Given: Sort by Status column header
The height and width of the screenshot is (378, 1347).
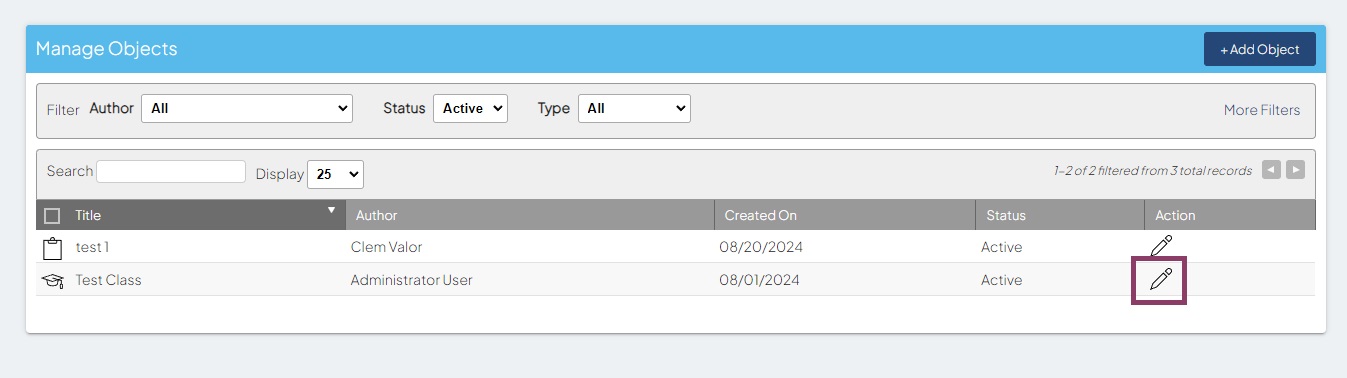Looking at the screenshot, I should point(1006,215).
